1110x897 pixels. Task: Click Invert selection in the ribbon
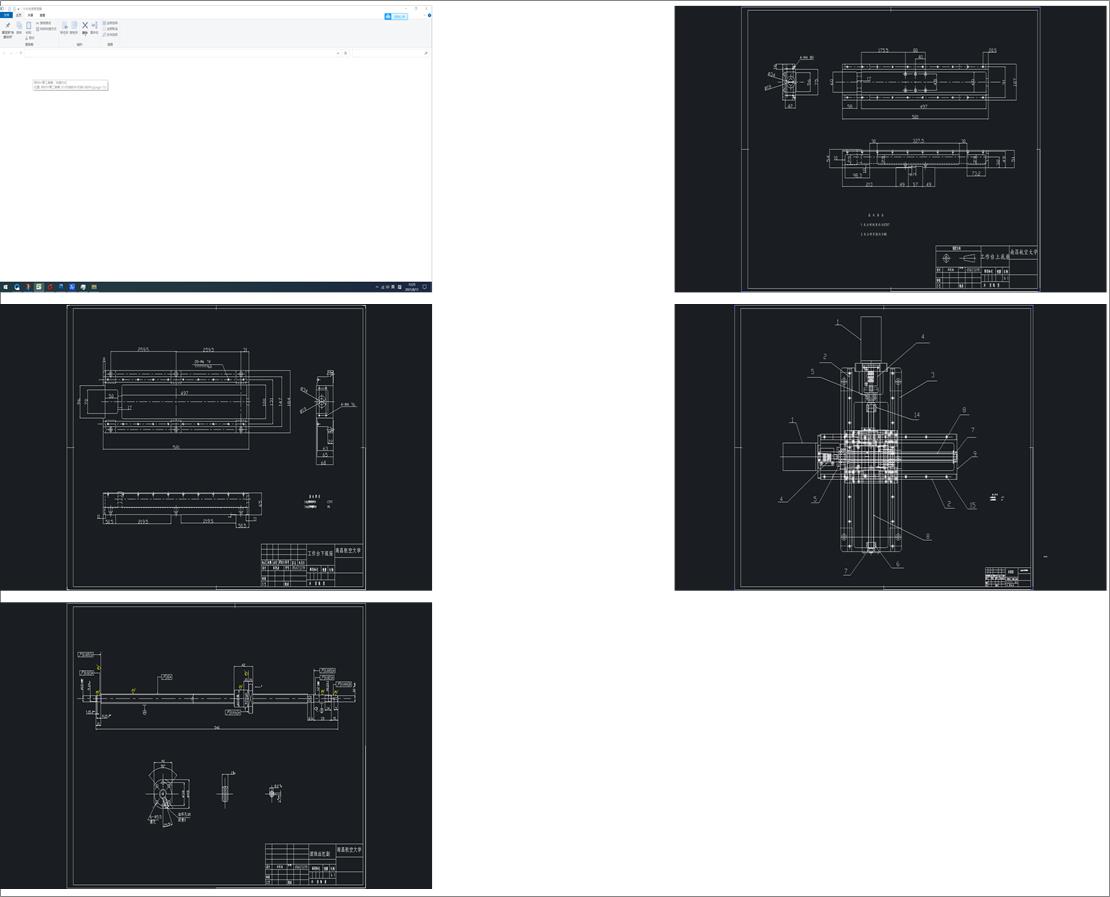110,34
